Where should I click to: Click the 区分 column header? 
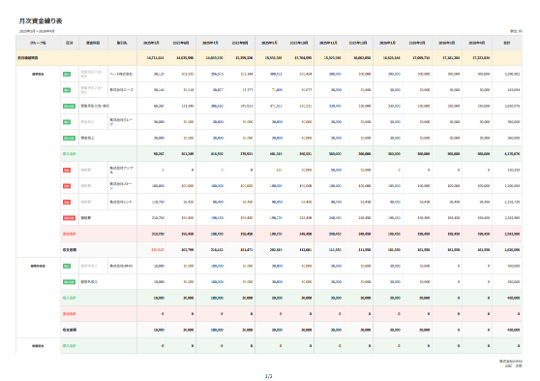point(70,43)
